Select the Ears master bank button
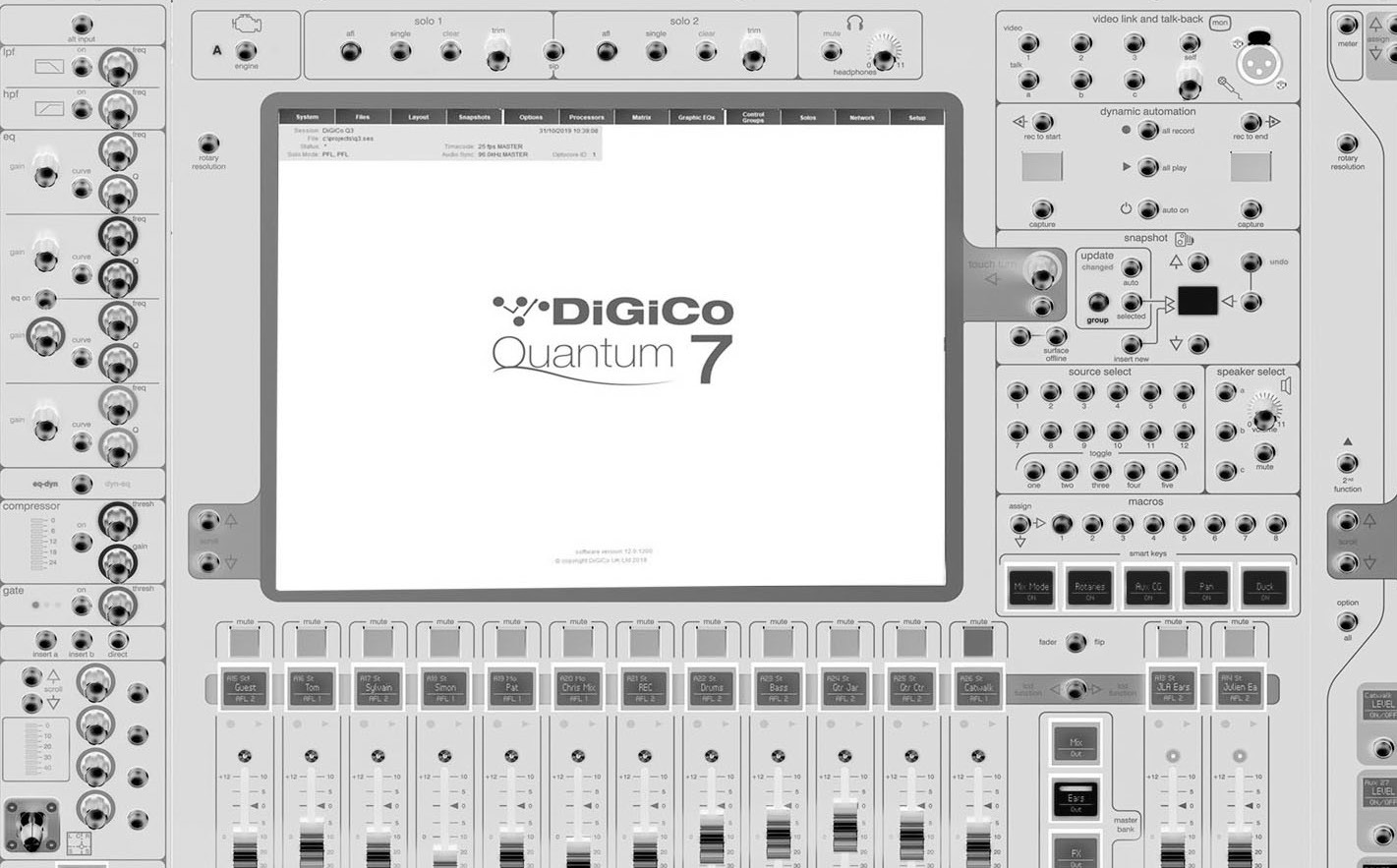1397x868 pixels. 1076,799
